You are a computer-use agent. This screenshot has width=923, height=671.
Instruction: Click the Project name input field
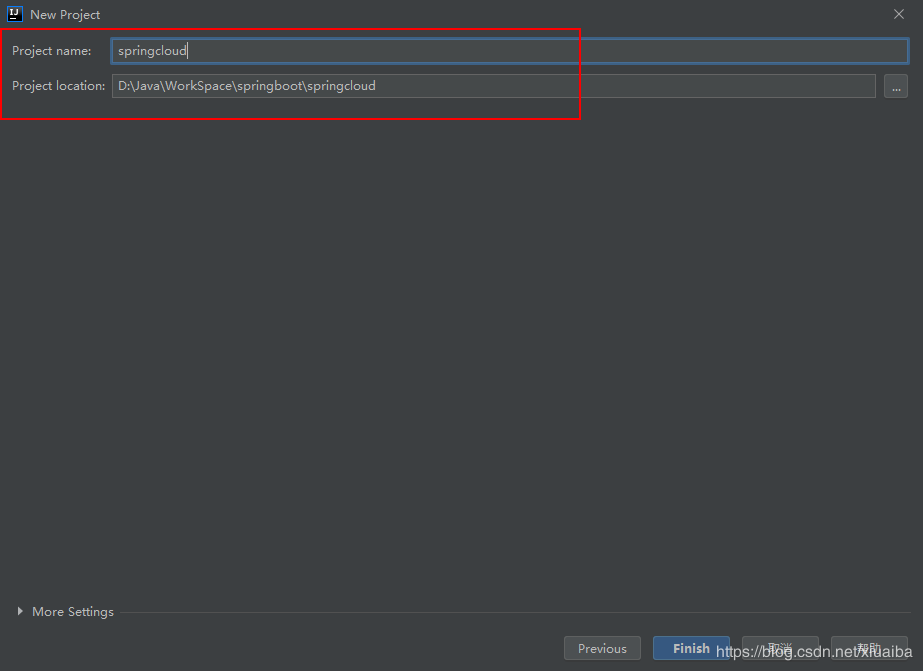point(510,51)
